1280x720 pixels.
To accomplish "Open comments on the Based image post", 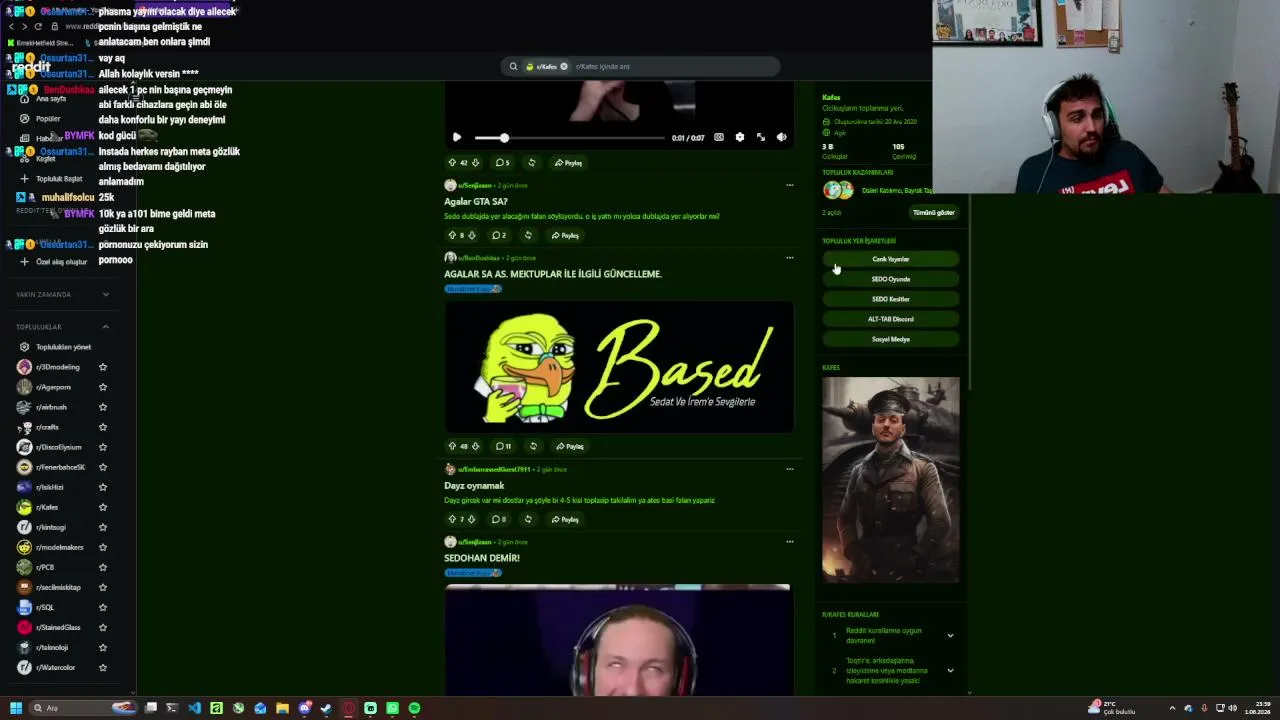I will (x=502, y=446).
